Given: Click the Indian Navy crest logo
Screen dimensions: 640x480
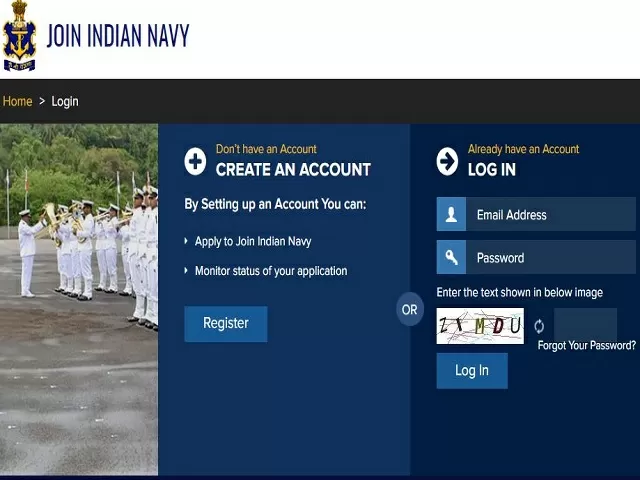Looking at the screenshot, I should pos(19,36).
